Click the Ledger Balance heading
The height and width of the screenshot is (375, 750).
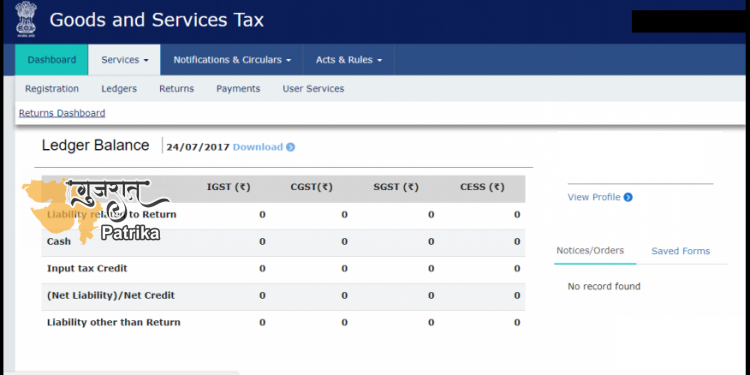pyautogui.click(x=95, y=145)
